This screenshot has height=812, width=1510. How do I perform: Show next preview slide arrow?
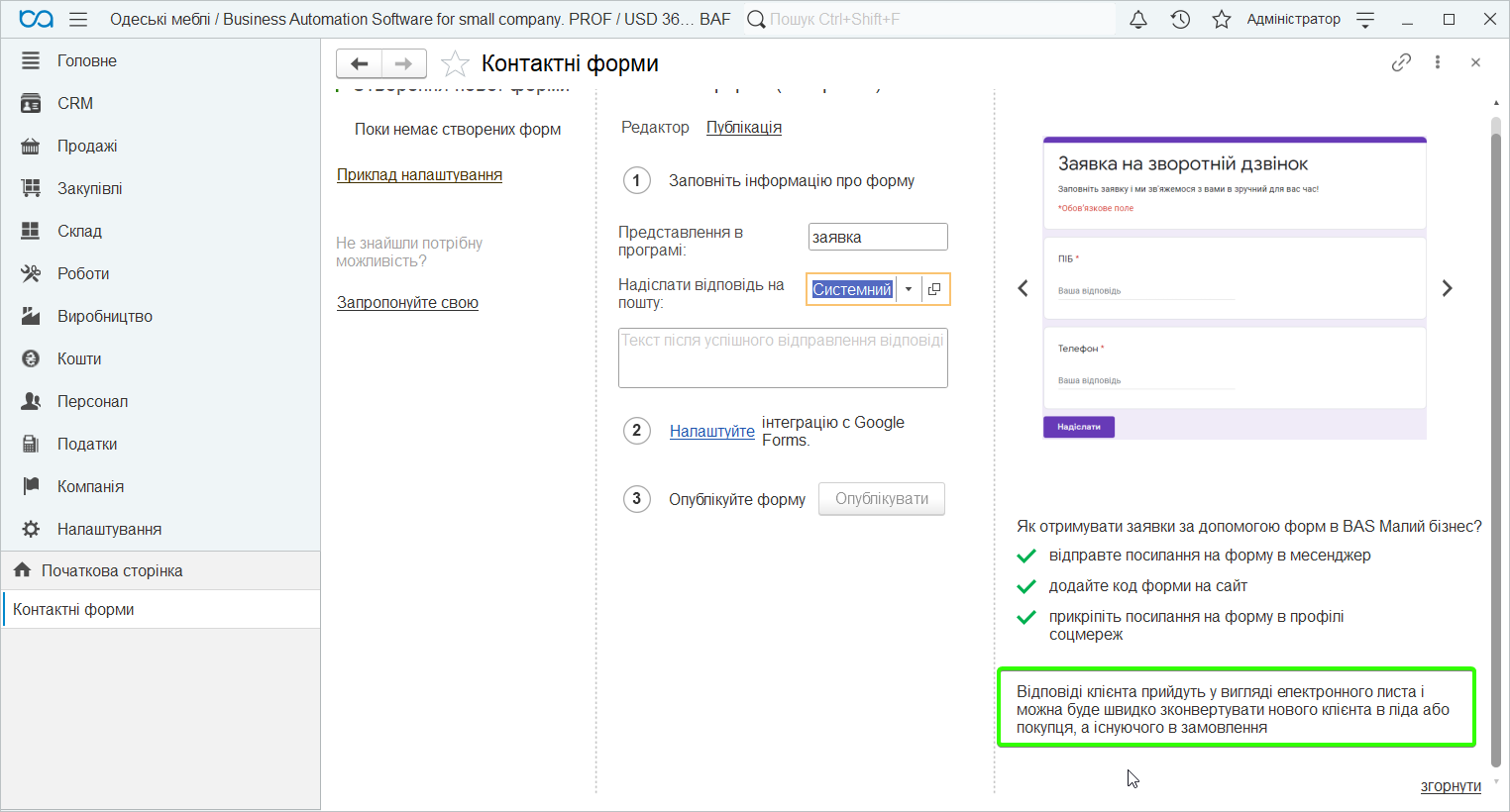[1448, 288]
